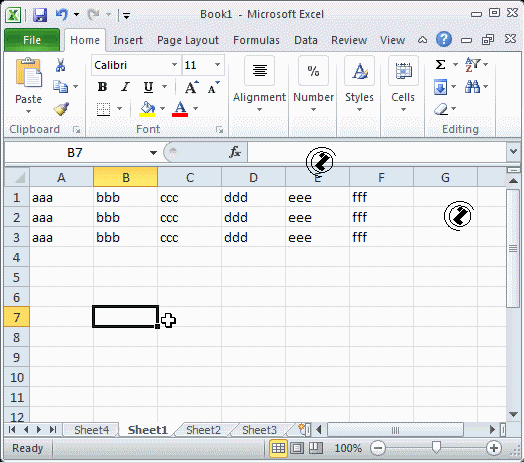This screenshot has width=524, height=463.
Task: Toggle Bold formatting button
Action: coord(102,87)
